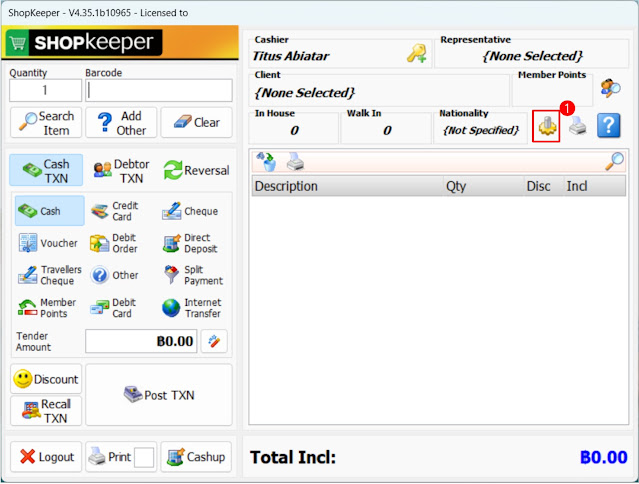Focus the Quantity input field
This screenshot has height=484, width=639.
tap(46, 90)
